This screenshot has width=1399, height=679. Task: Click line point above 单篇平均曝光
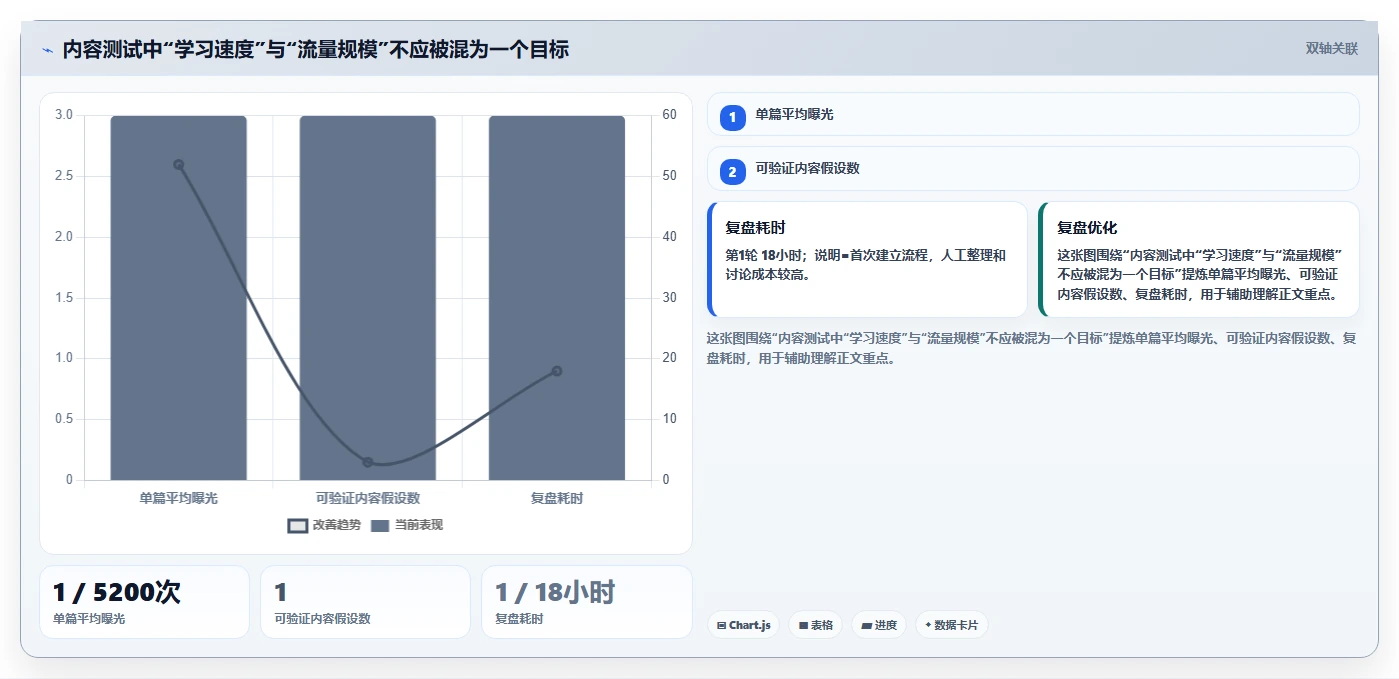point(178,164)
